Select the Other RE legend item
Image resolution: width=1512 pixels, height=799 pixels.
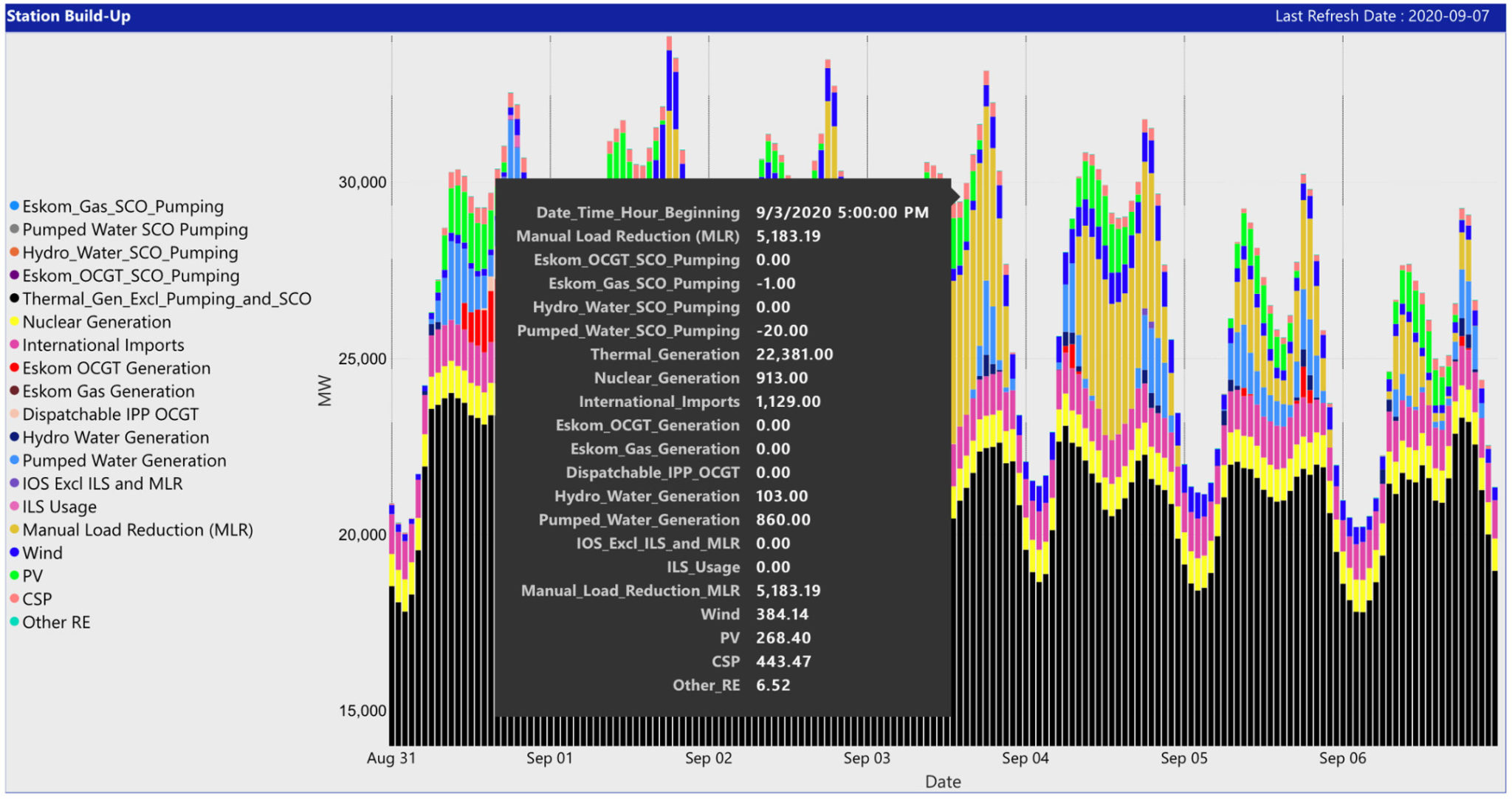point(56,623)
